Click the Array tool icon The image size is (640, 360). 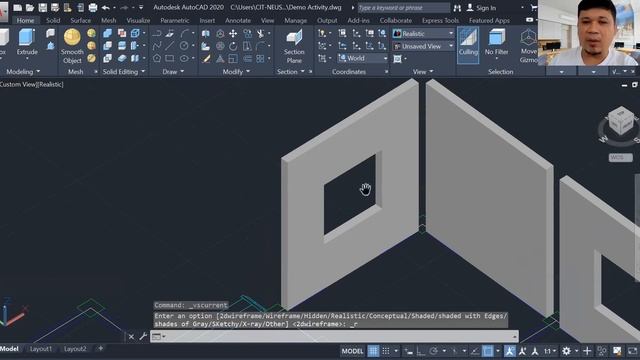[260, 59]
